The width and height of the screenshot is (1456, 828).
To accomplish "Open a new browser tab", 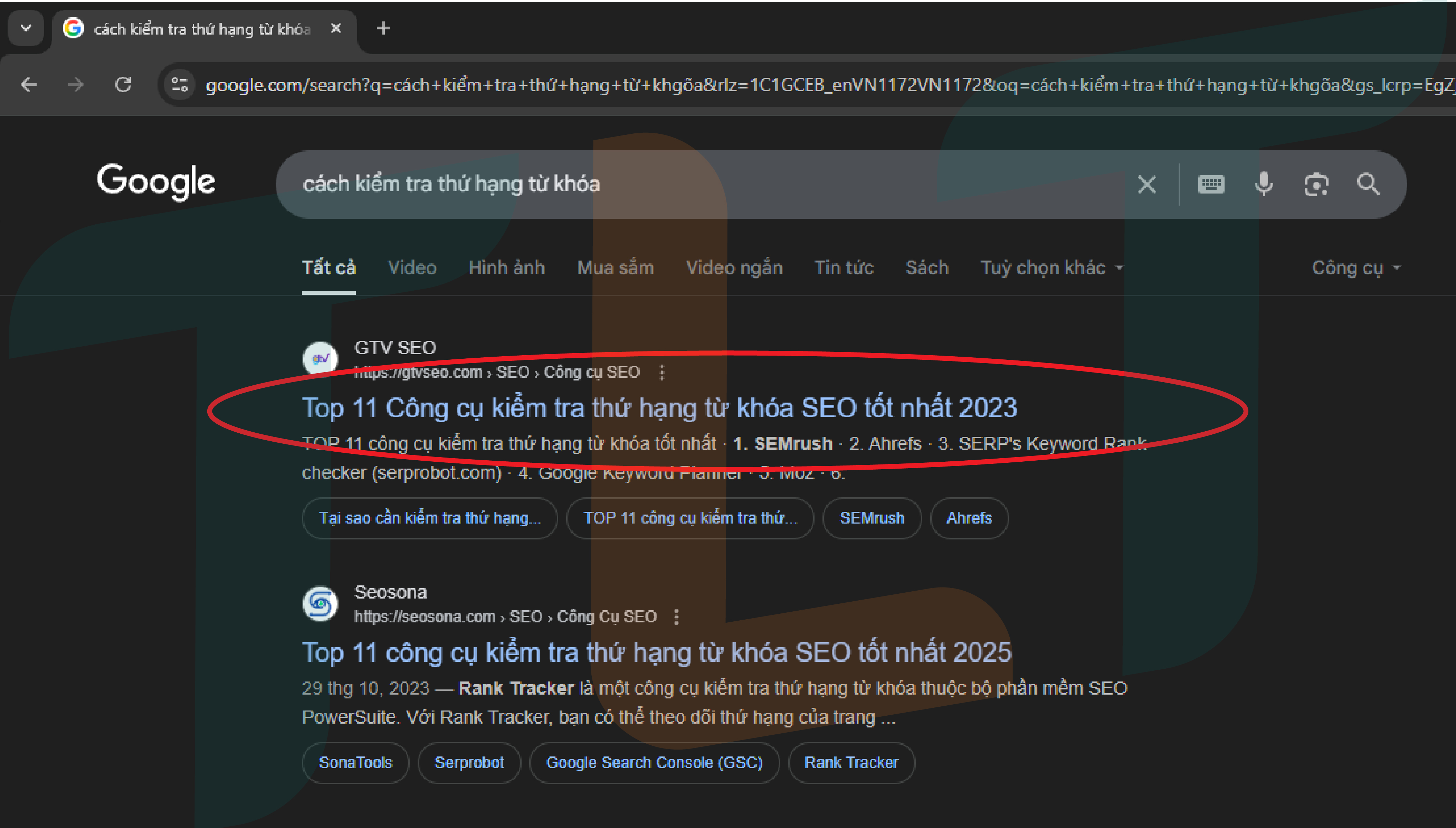I will (383, 28).
